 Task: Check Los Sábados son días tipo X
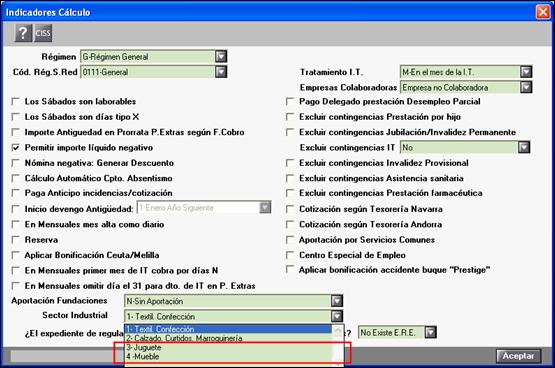tap(15, 117)
